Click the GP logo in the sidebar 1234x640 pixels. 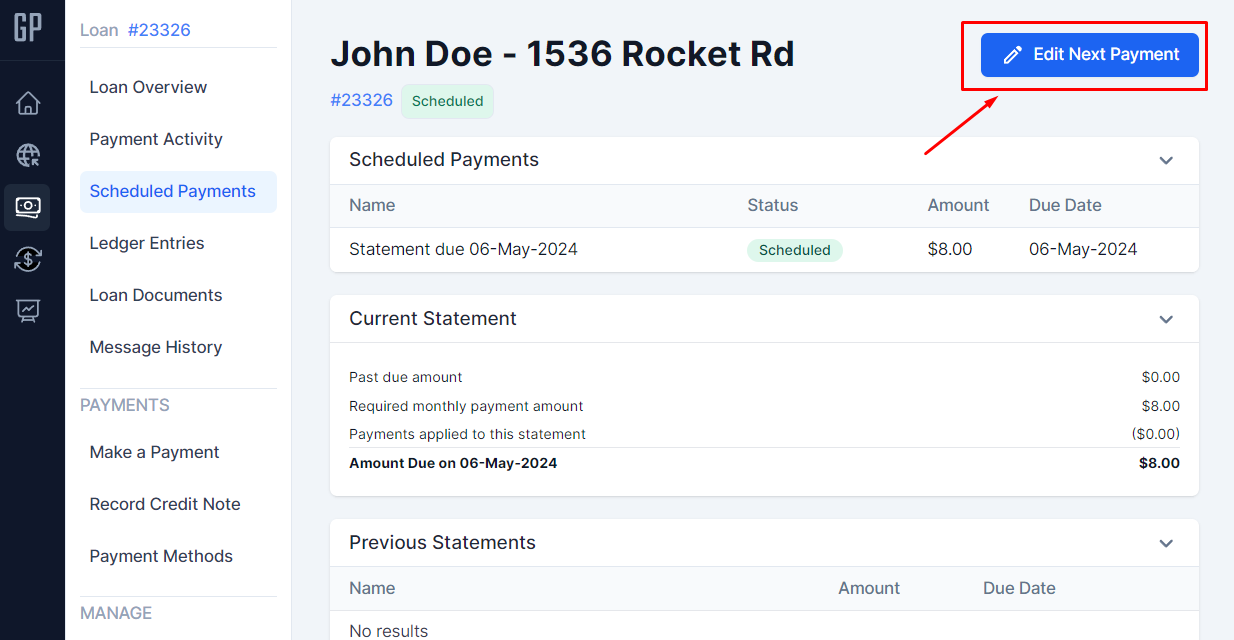(28, 28)
